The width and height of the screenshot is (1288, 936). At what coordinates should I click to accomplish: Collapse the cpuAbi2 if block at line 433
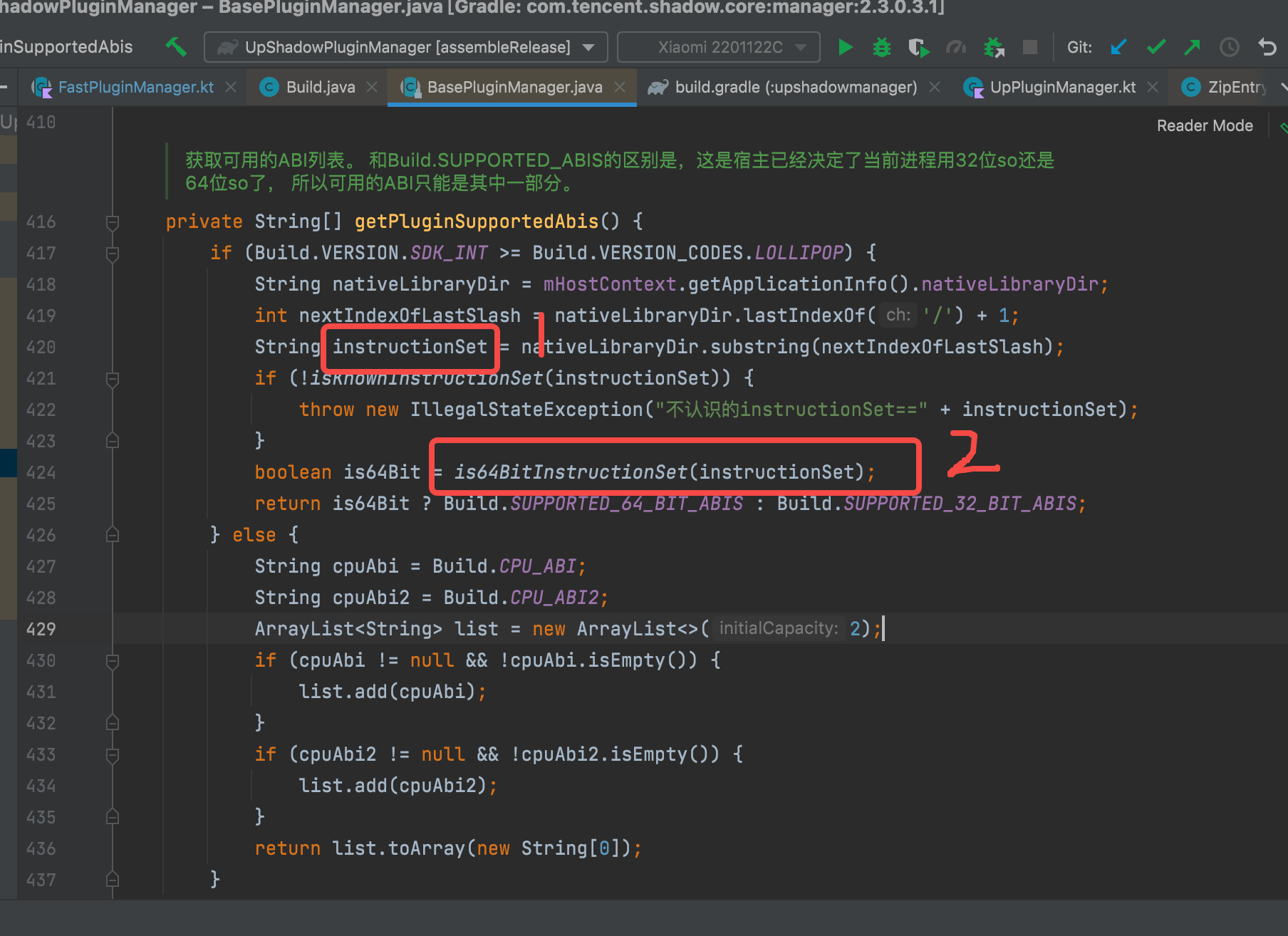[x=112, y=755]
